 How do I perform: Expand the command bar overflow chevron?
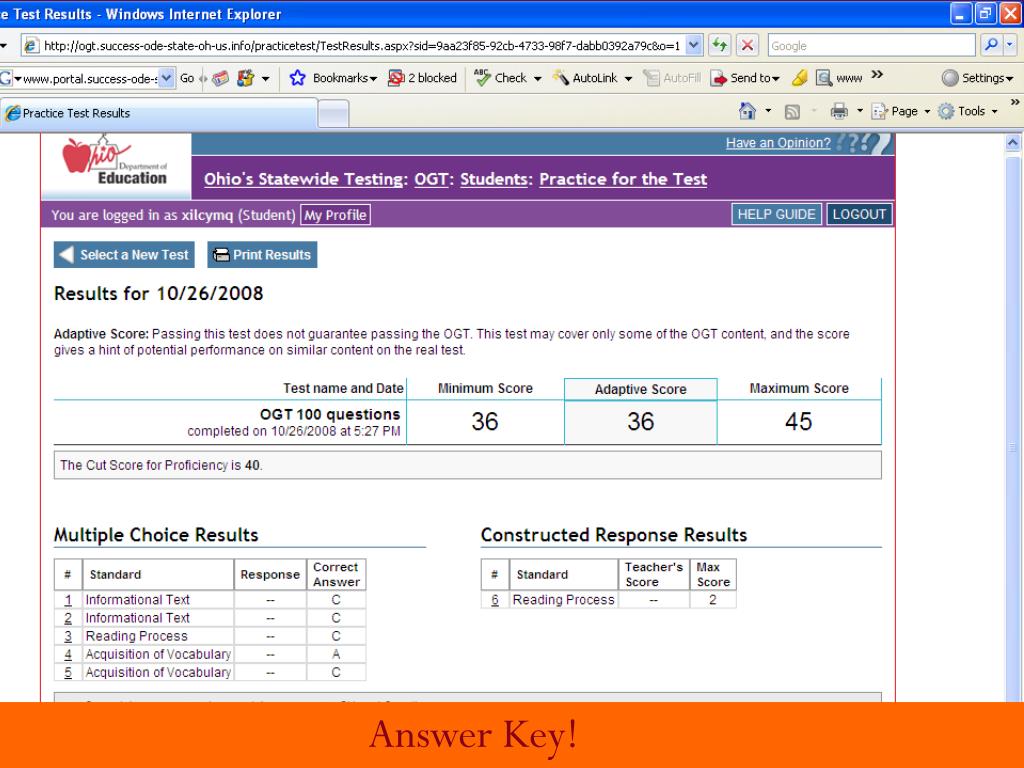click(1015, 103)
